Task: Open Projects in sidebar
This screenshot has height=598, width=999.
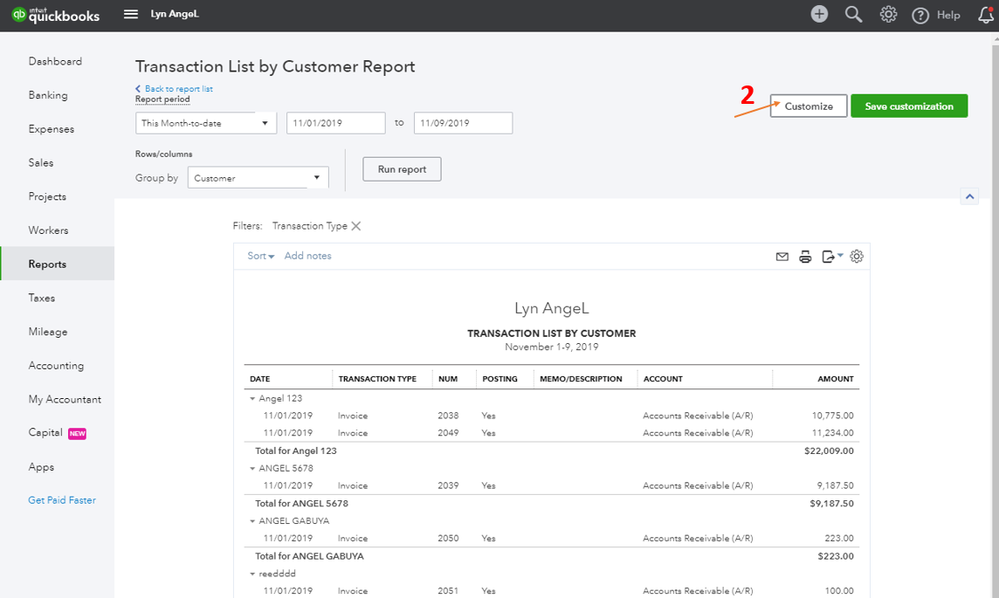Action: tap(47, 196)
